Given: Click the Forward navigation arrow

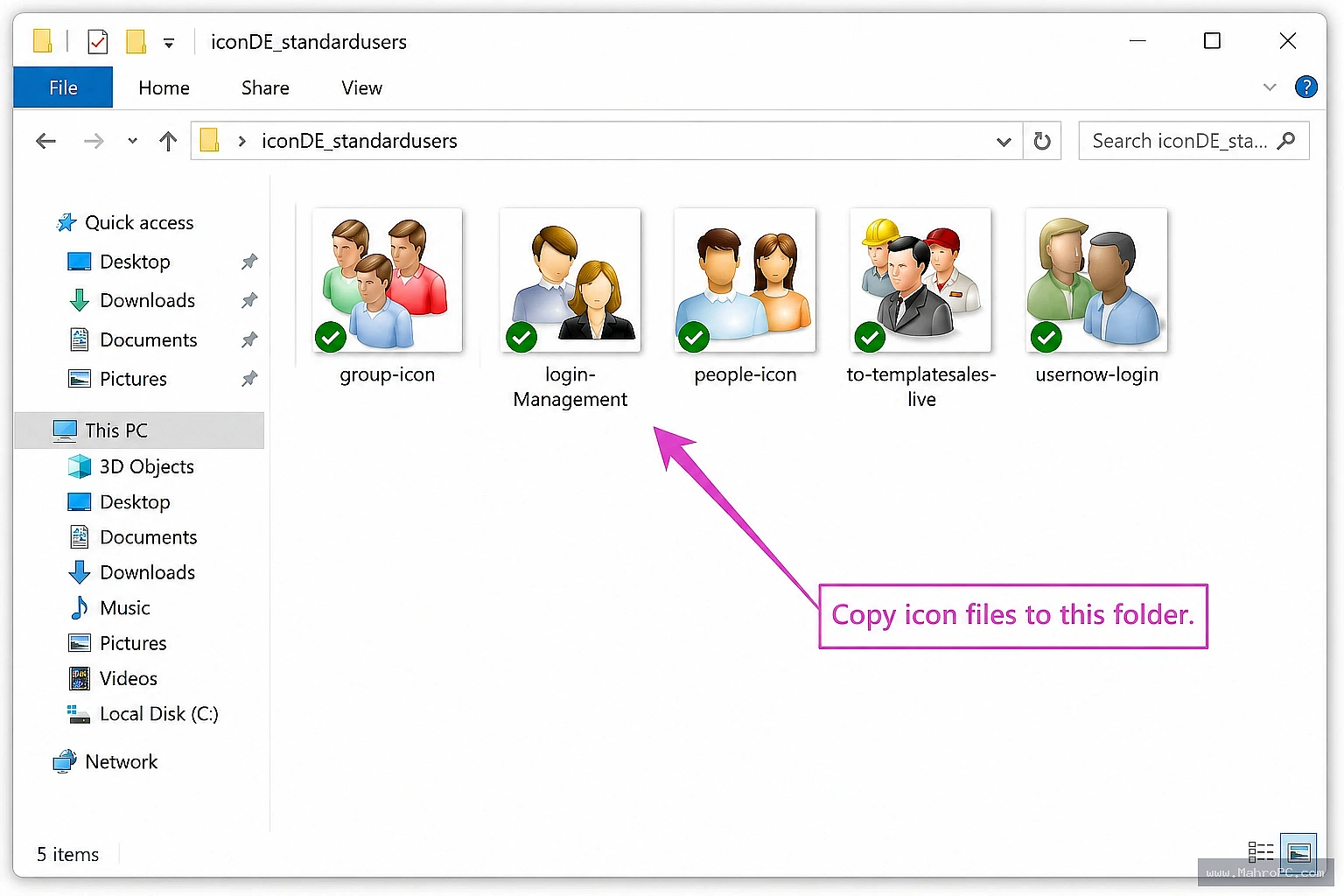Looking at the screenshot, I should (94, 141).
